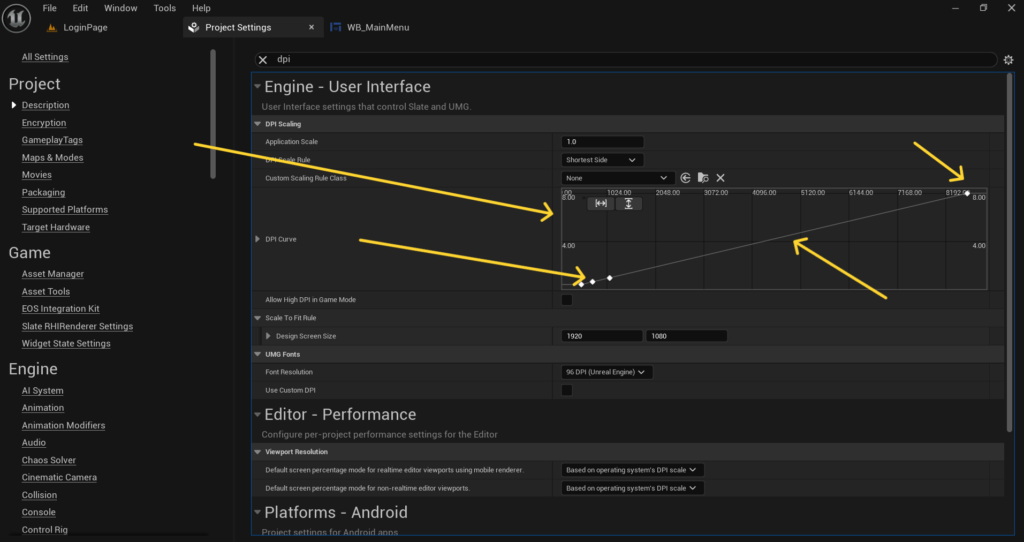The width and height of the screenshot is (1024, 542).
Task: Open Encryption settings
Action: click(x=44, y=123)
